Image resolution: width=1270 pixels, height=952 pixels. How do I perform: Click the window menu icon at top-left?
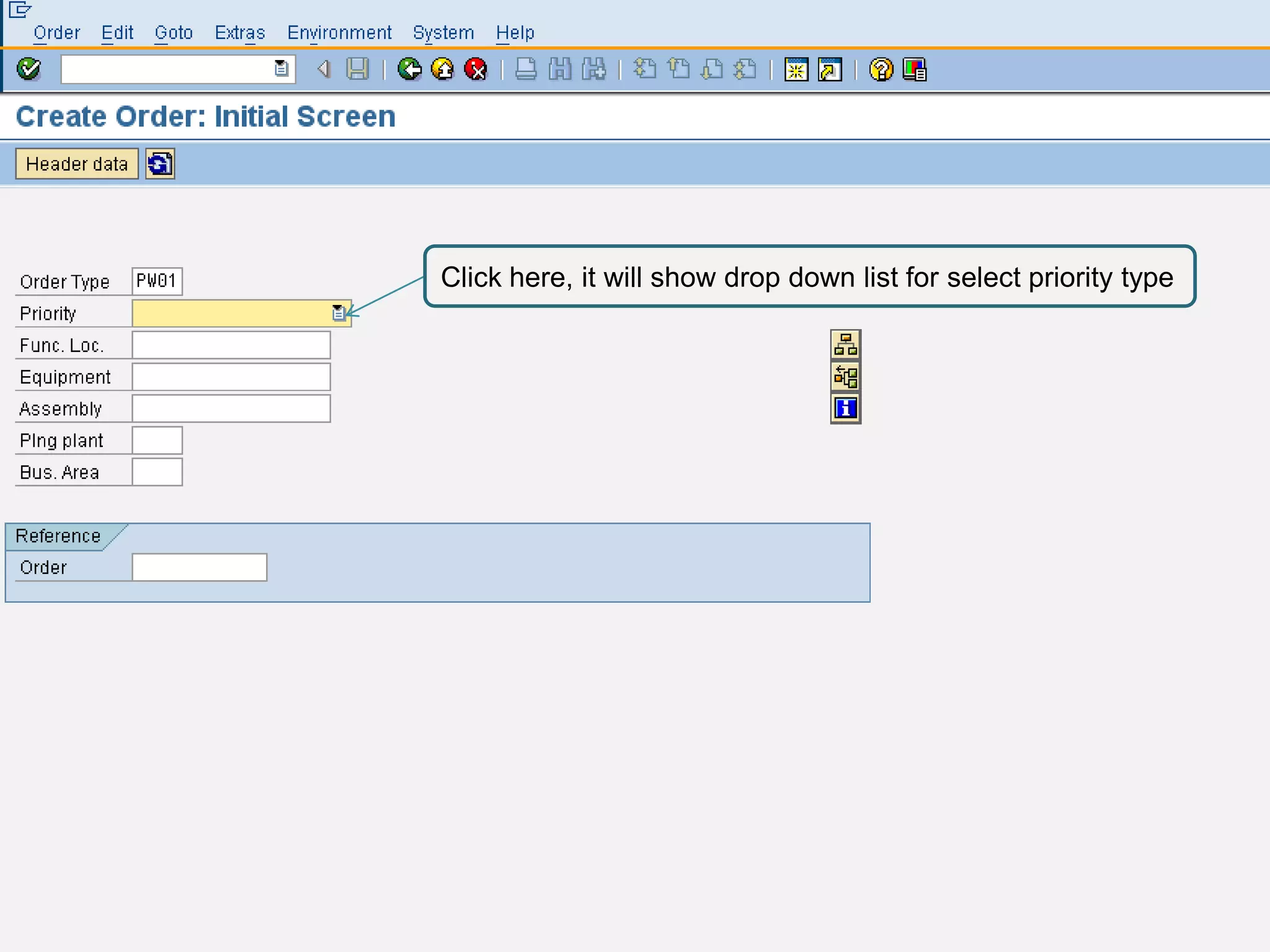coord(19,9)
